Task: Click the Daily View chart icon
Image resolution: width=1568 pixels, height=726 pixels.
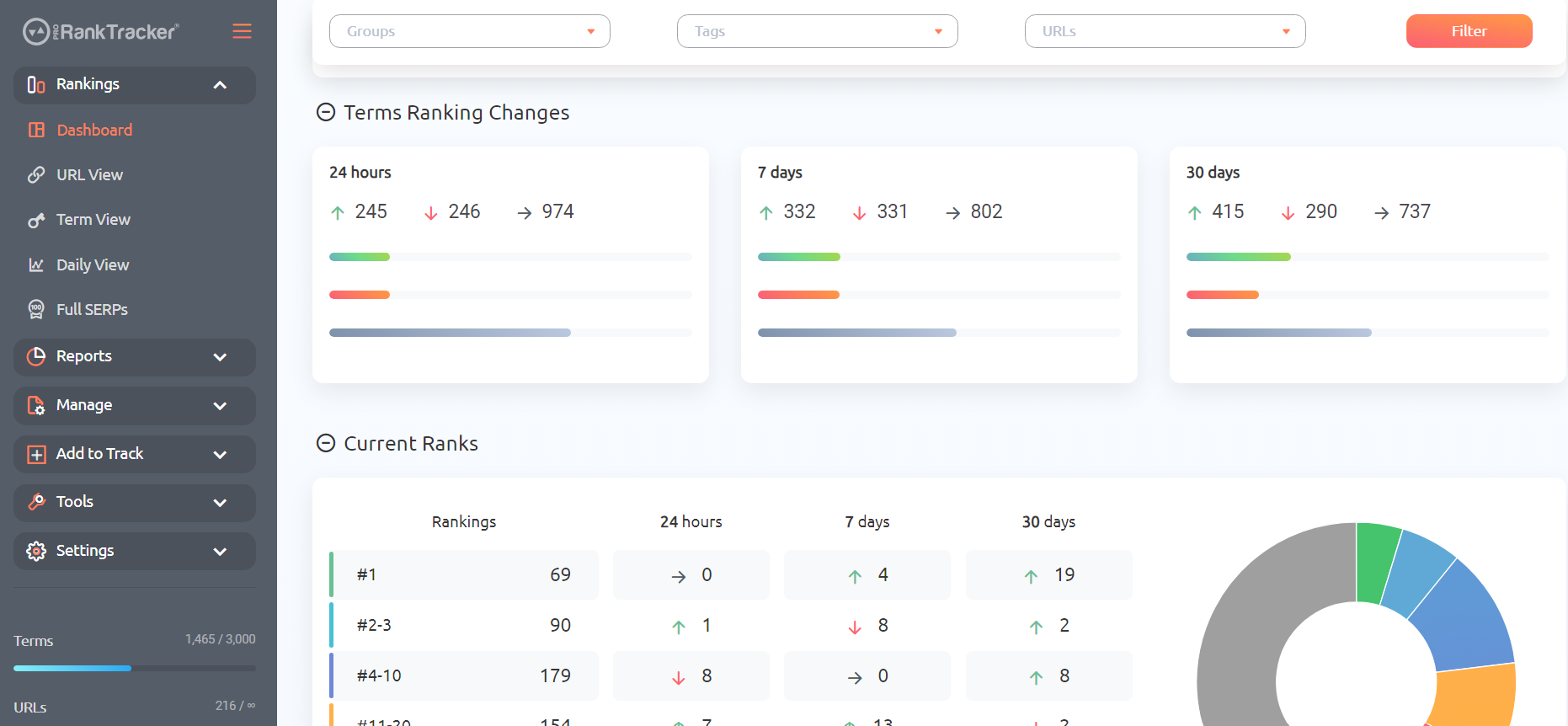Action: (x=36, y=264)
